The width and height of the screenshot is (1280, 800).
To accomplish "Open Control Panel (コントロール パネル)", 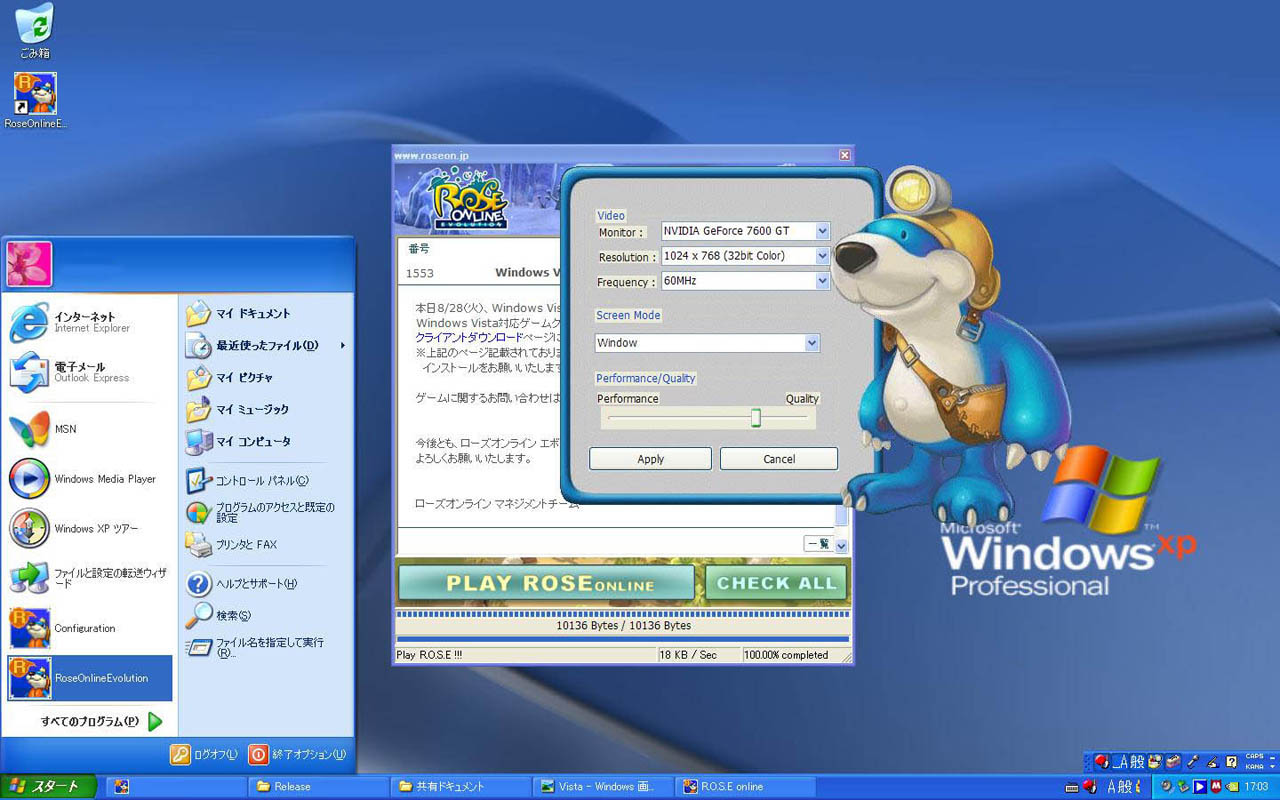I will point(260,481).
